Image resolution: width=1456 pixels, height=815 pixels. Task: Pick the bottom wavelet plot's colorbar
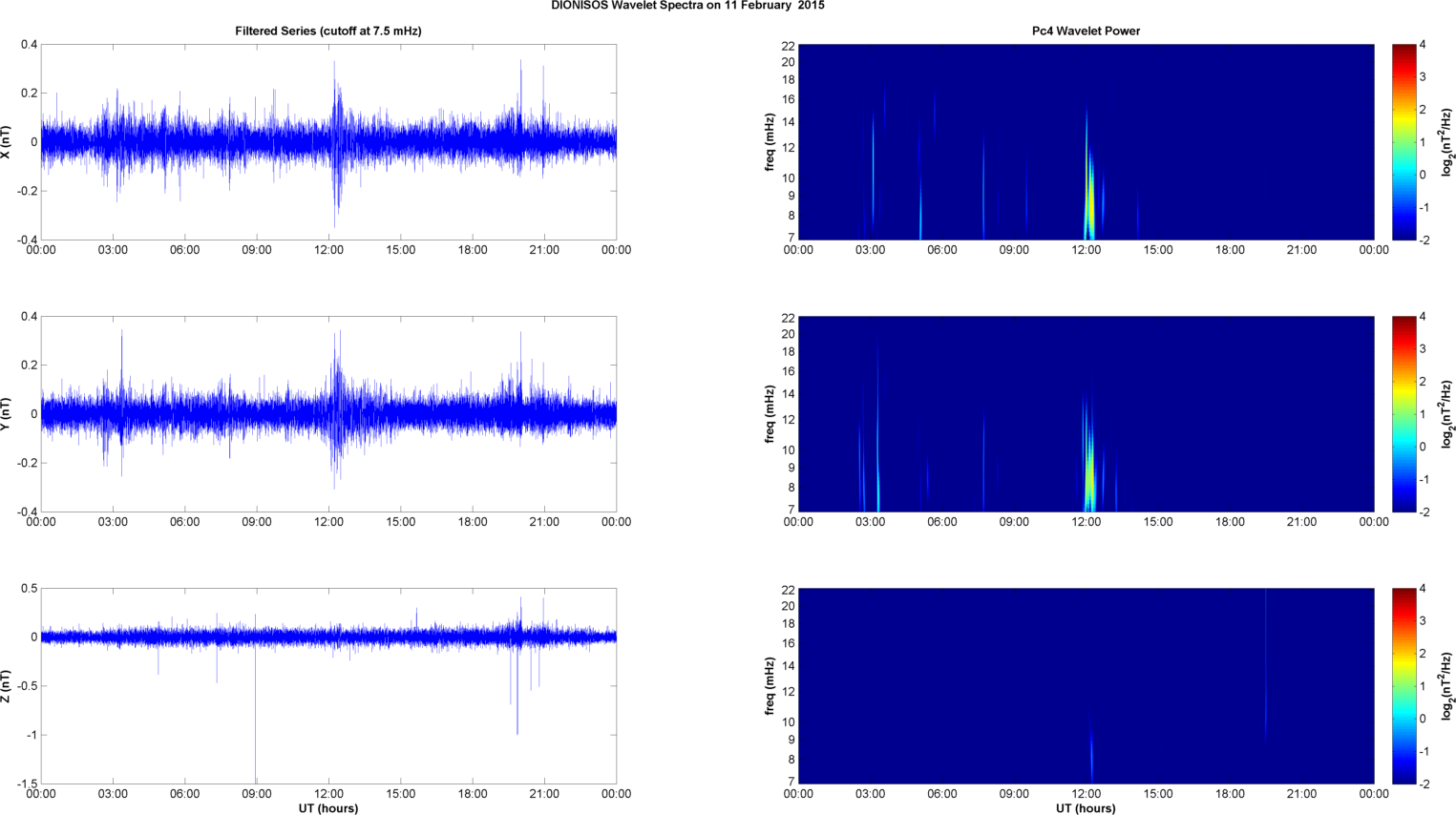pyautogui.click(x=1403, y=686)
